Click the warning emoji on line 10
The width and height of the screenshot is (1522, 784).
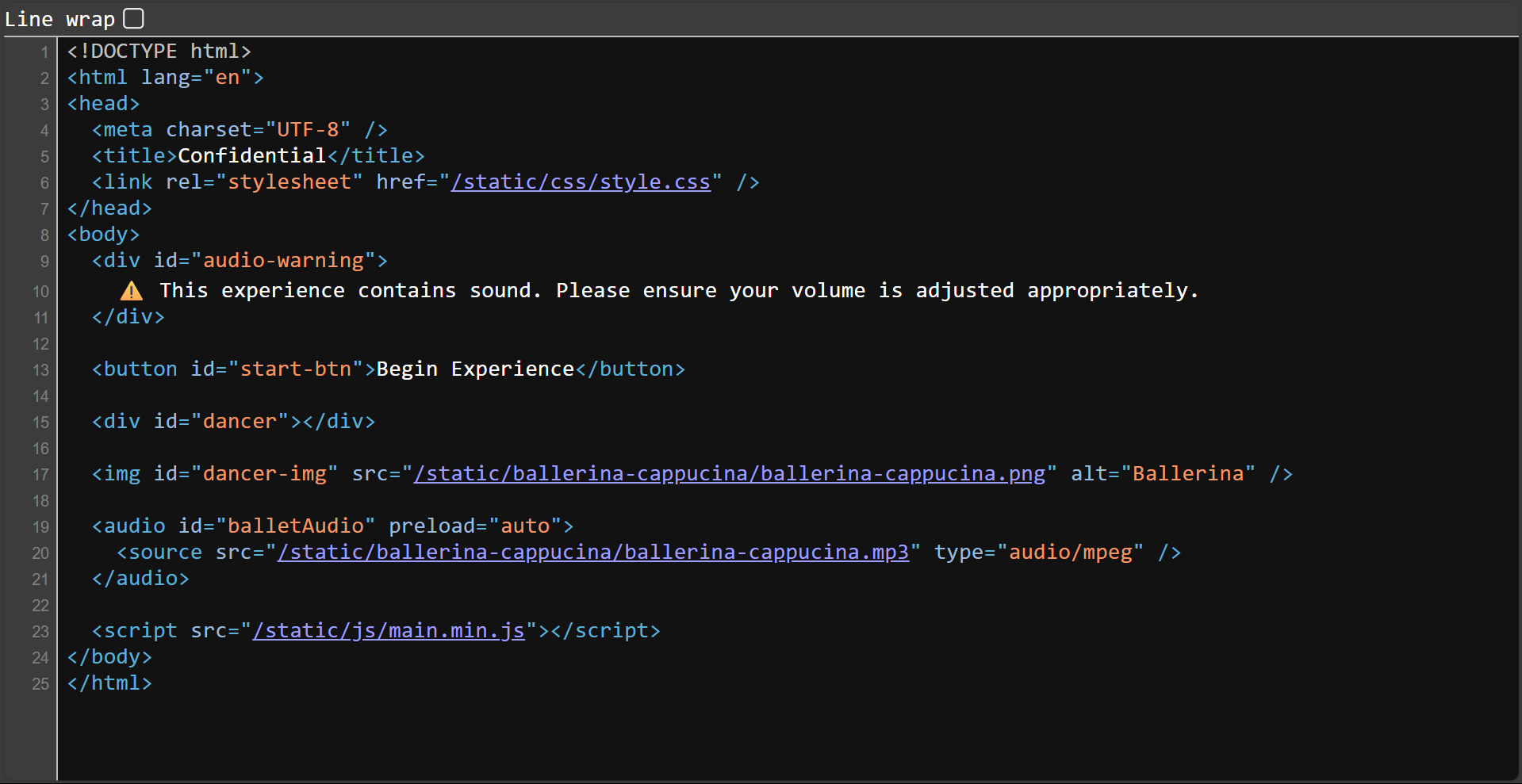pos(132,291)
